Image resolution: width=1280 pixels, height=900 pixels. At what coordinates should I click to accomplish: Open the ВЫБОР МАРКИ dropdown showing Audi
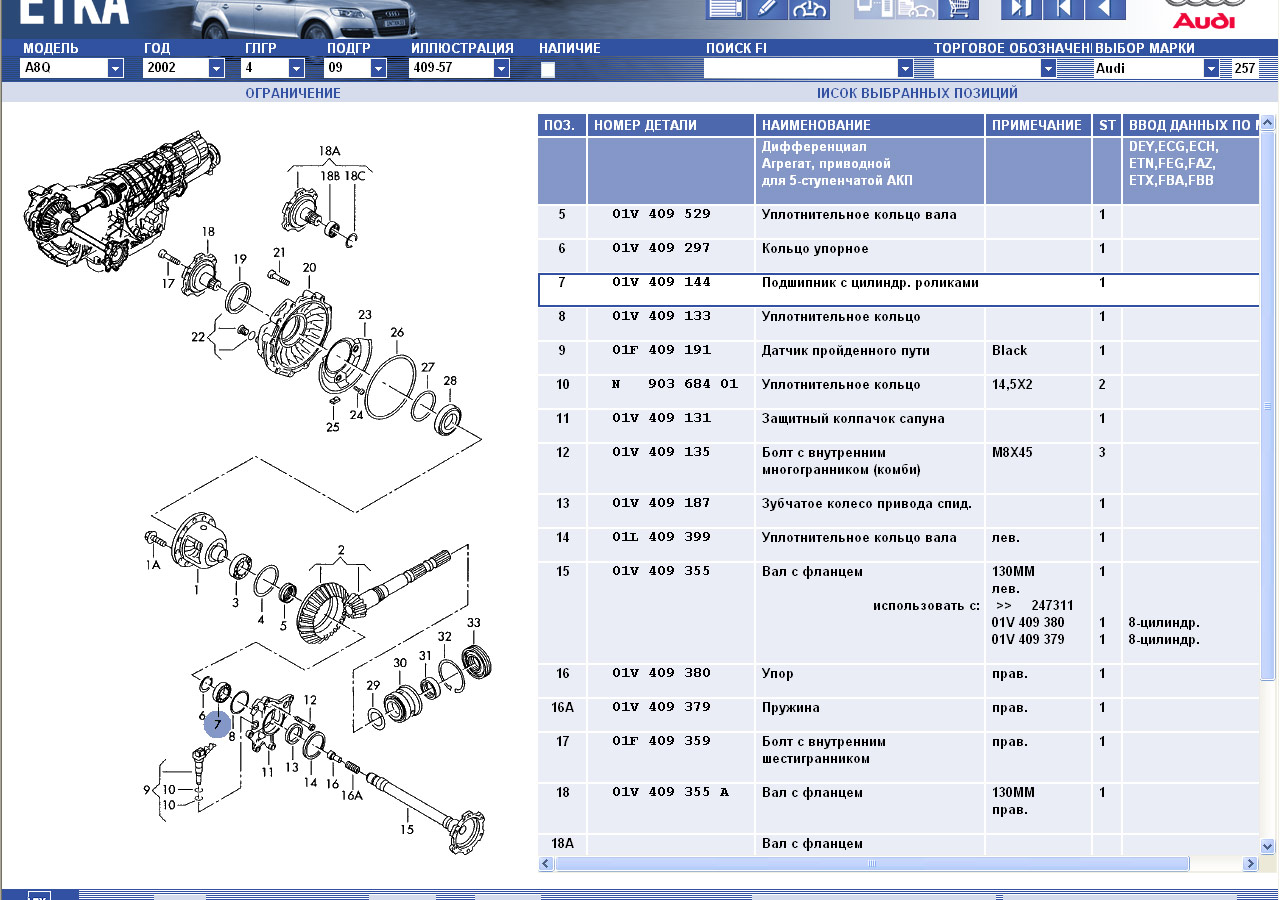tap(1211, 68)
